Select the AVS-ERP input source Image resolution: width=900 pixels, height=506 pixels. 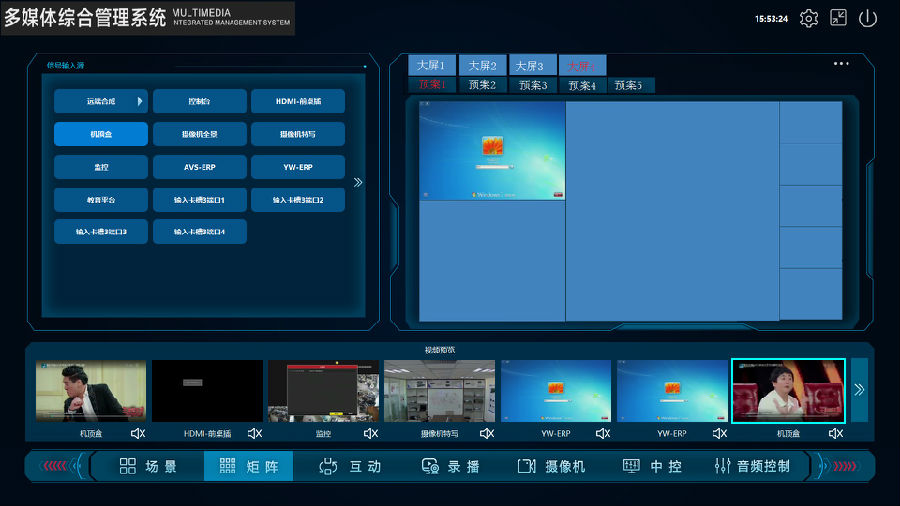click(x=199, y=166)
